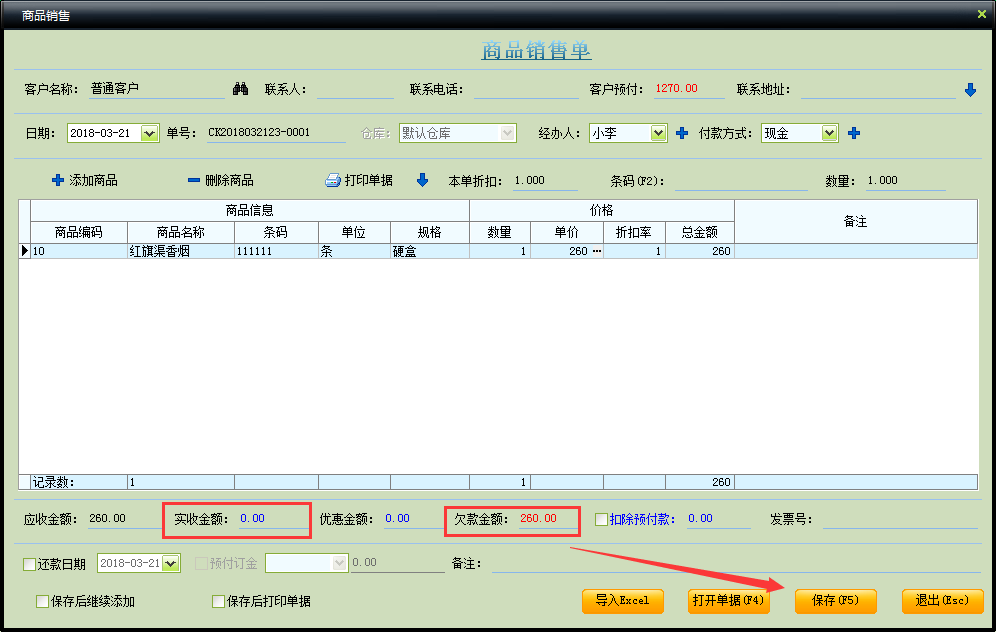The height and width of the screenshot is (632, 996).
Task: Click the 应收金额 value 260.00
Action: coord(107,518)
